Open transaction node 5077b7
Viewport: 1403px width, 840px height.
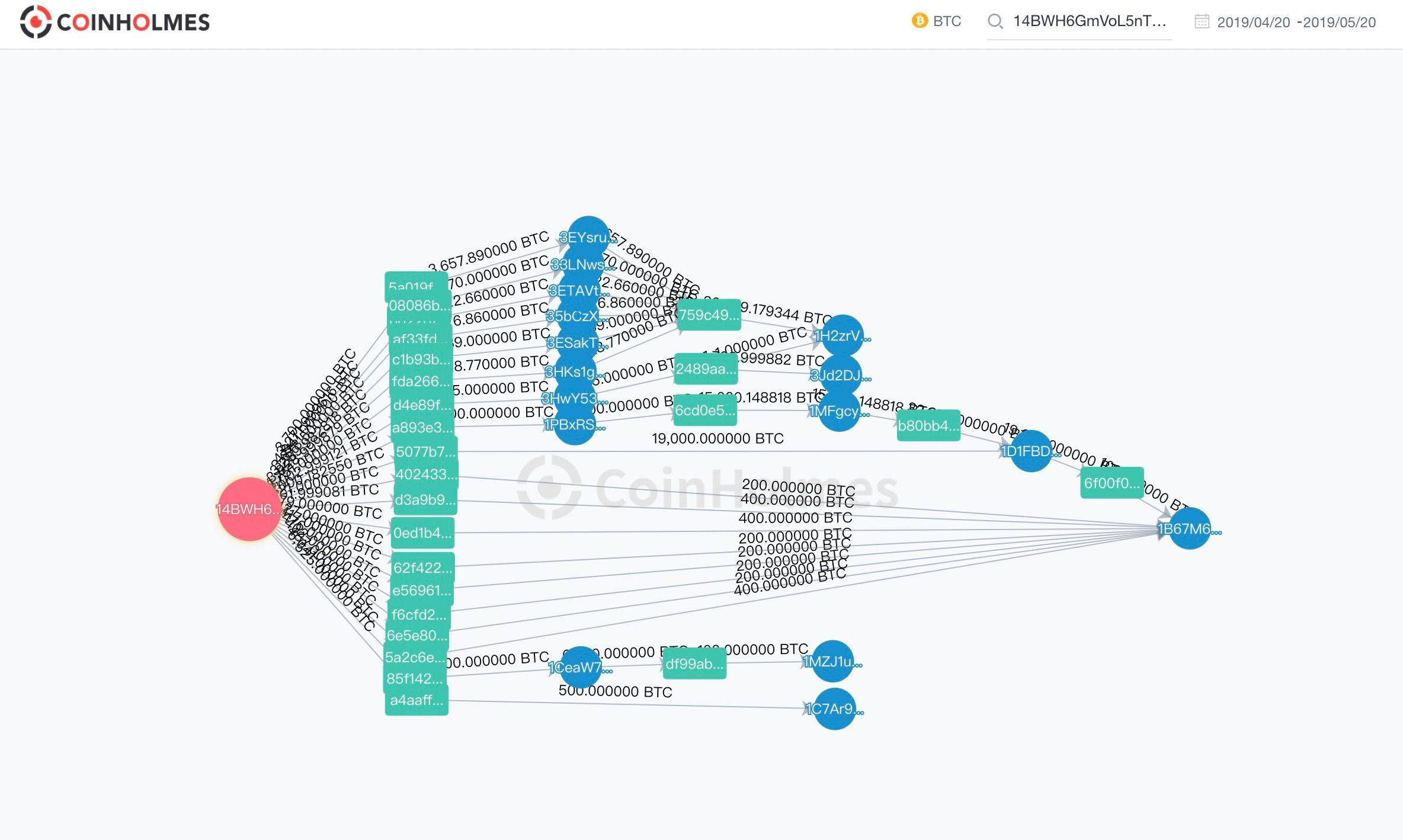pyautogui.click(x=425, y=451)
